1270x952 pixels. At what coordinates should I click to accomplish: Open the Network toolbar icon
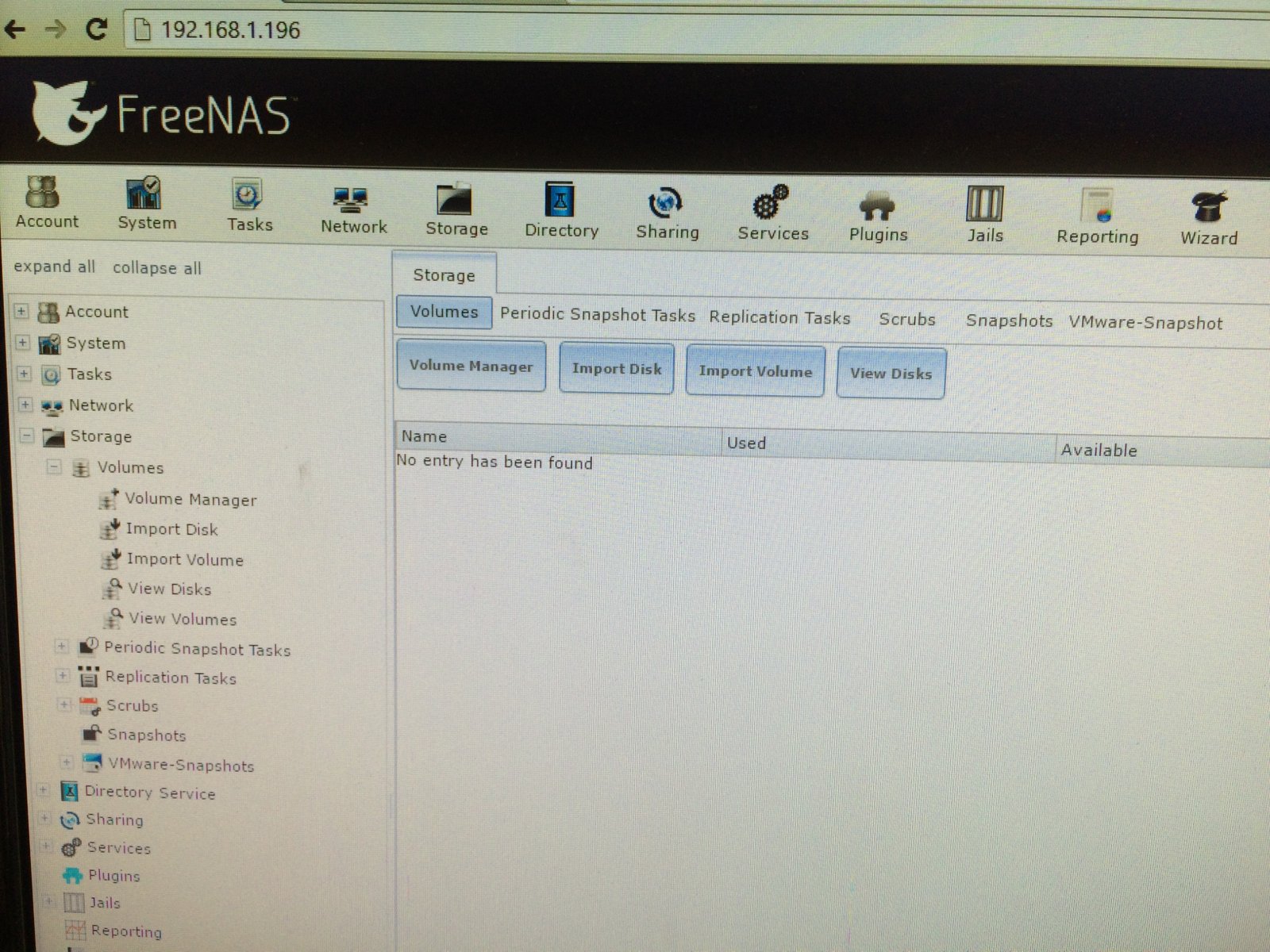coord(353,209)
